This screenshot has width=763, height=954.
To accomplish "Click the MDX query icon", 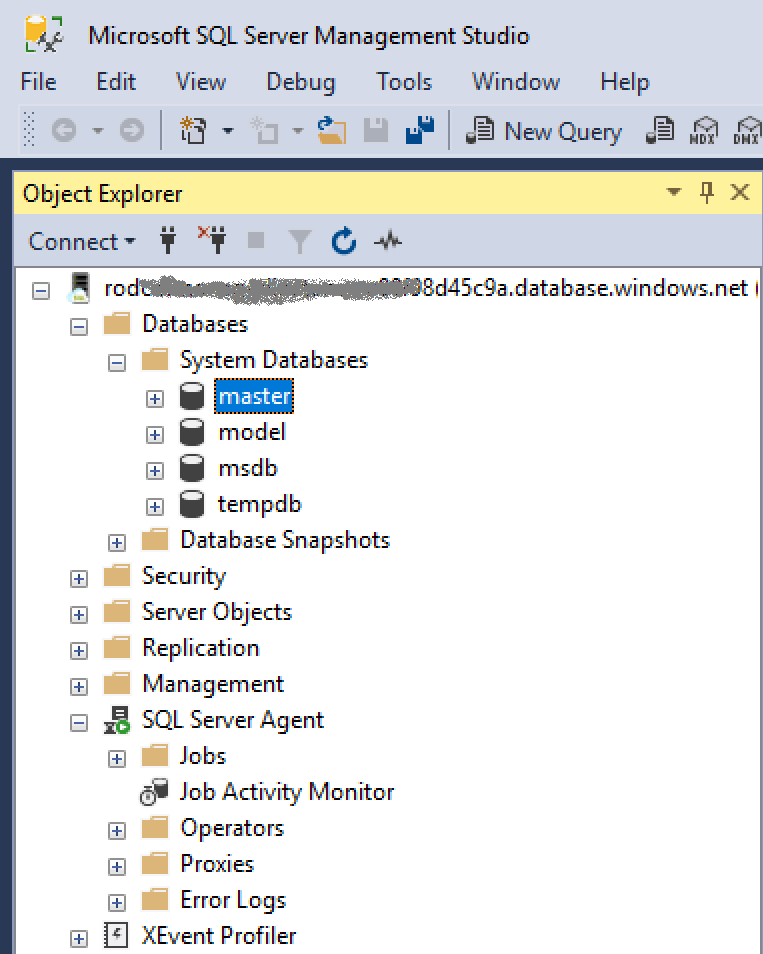I will click(x=706, y=131).
